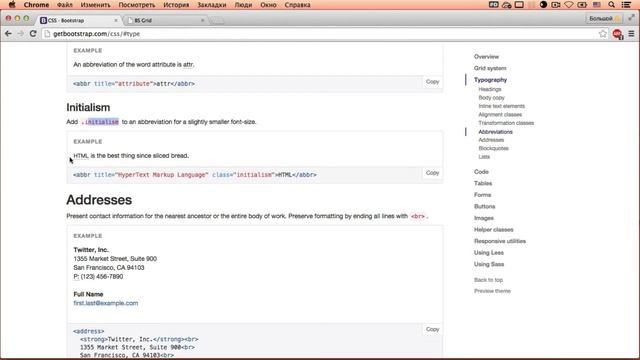Open the US flag input source menu
The height and width of the screenshot is (360, 640).
coord(597,5)
